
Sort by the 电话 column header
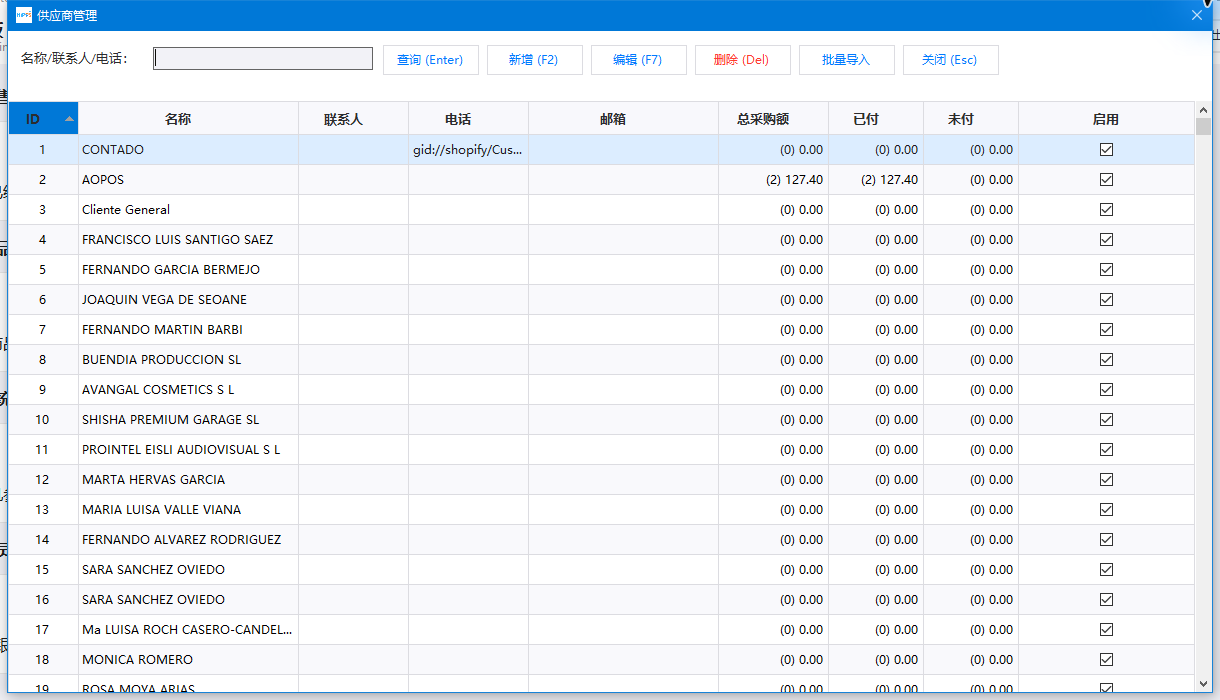click(468, 119)
